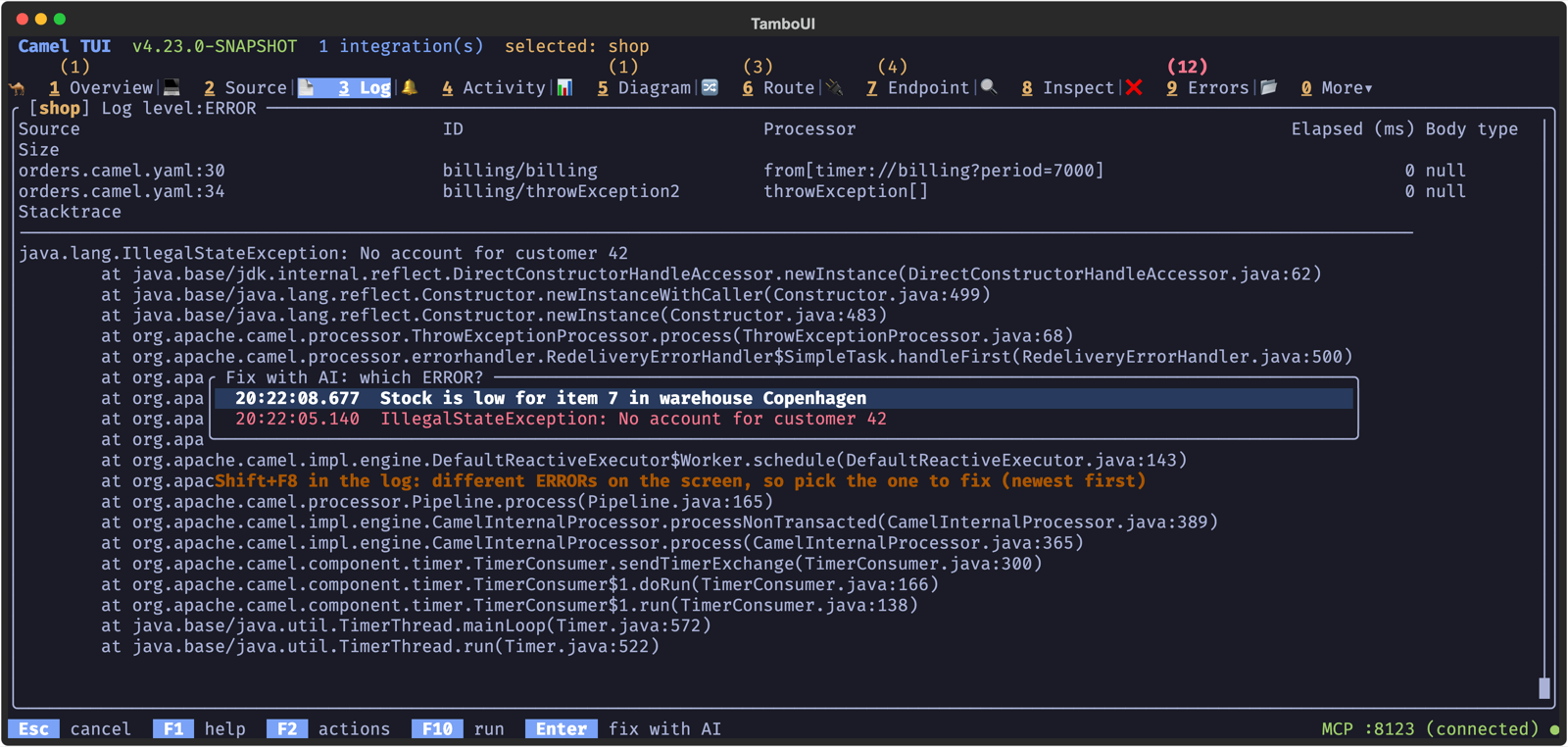Click the Pipeline.process(Pipeline.java:165) stack line
Image resolution: width=1568 pixels, height=747 pixels.
437,502
